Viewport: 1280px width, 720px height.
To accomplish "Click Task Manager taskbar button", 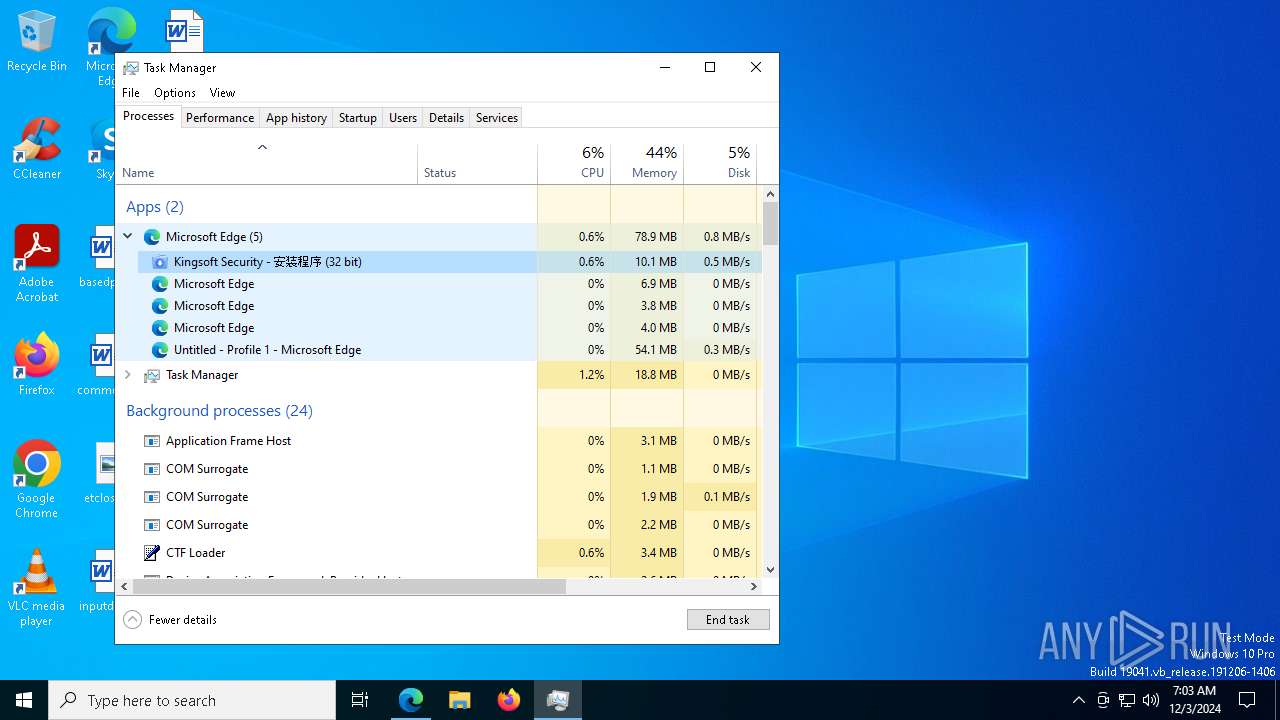I will (558, 700).
